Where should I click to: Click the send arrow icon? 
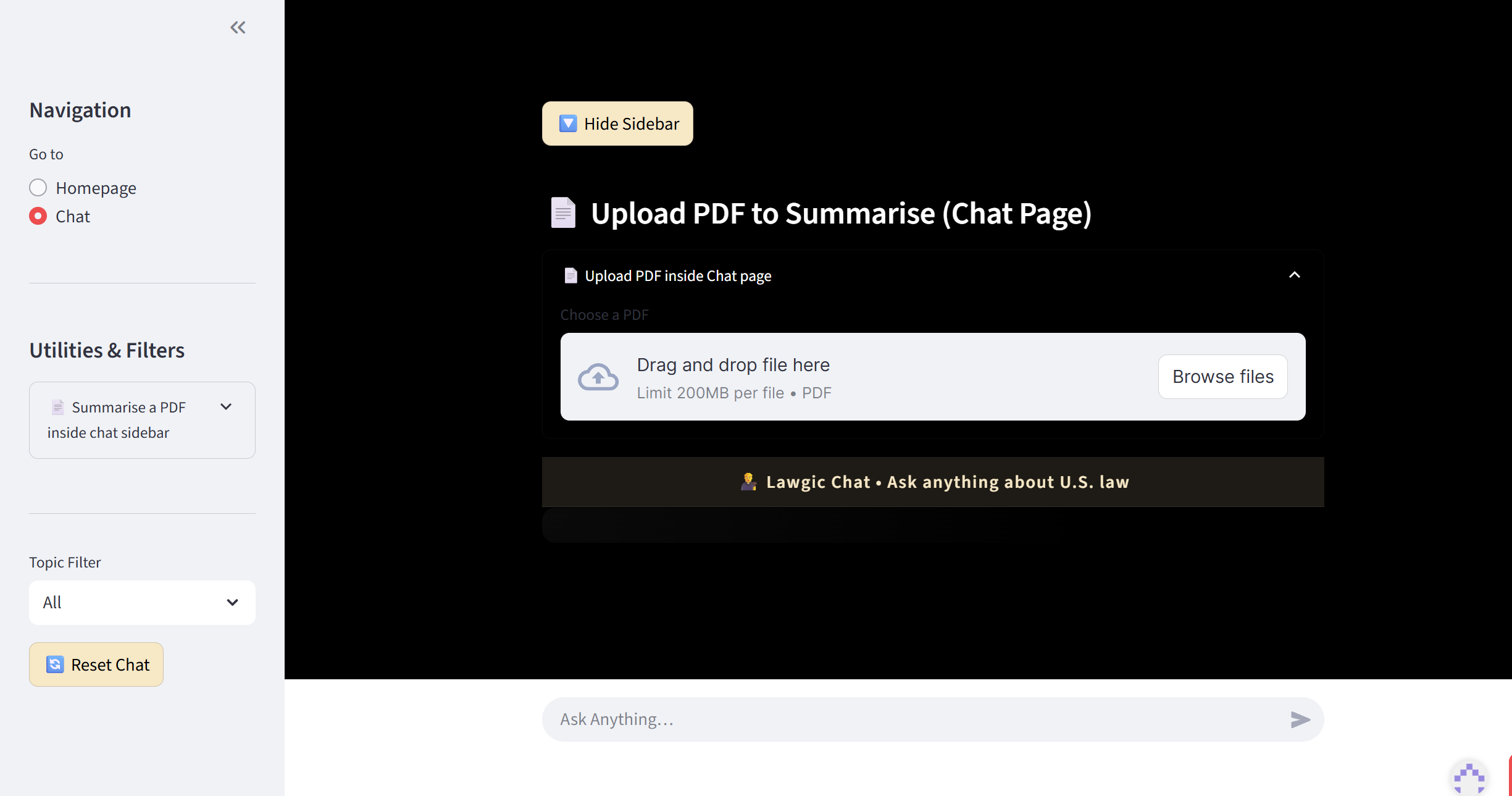click(1300, 719)
